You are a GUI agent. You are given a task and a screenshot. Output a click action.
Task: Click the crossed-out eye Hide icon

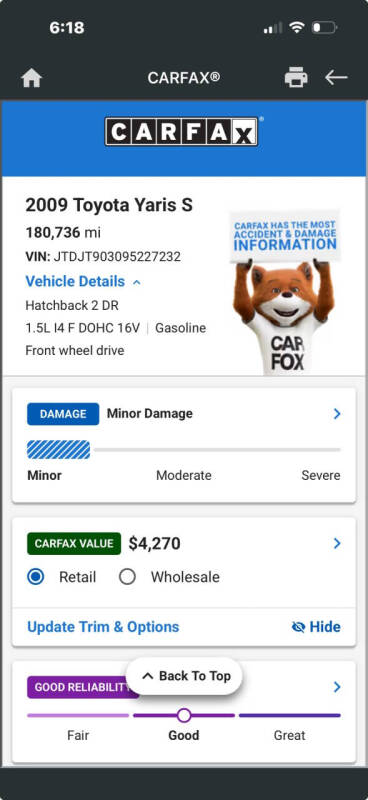(x=298, y=627)
